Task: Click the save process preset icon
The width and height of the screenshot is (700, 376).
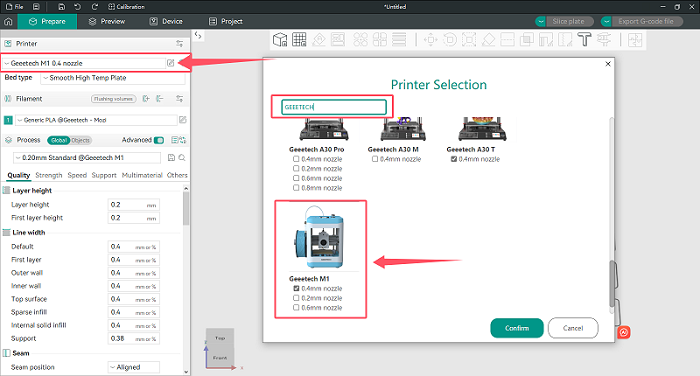Action: pyautogui.click(x=171, y=158)
